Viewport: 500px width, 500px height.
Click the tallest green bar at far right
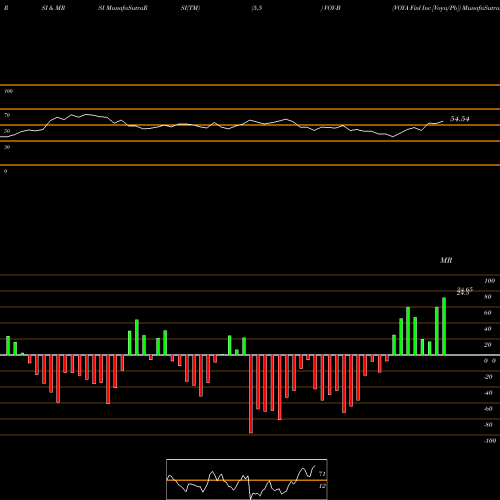coord(444,326)
